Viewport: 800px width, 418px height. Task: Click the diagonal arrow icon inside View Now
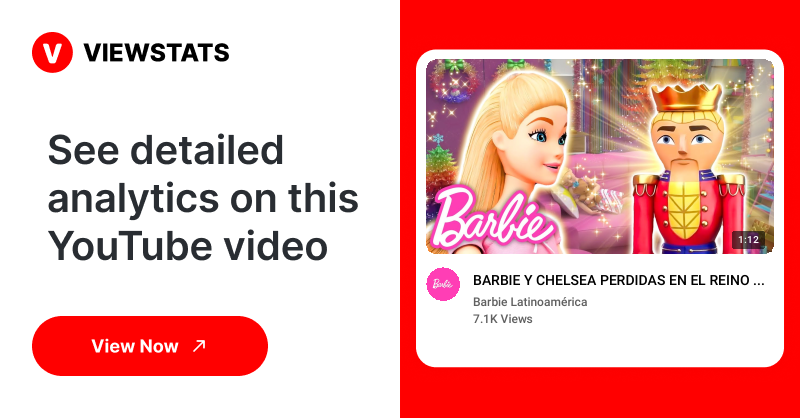click(199, 346)
